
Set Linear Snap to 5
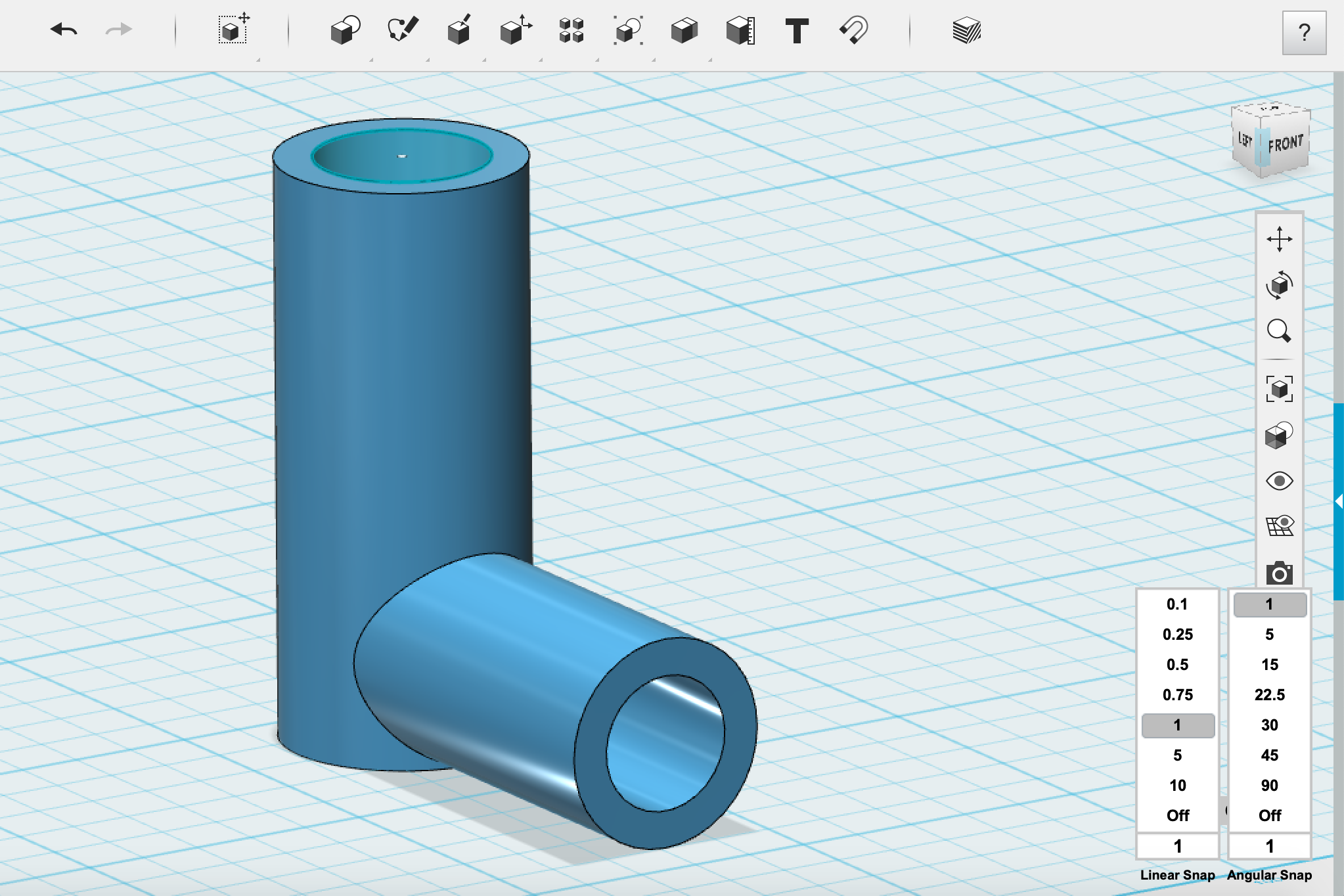(1178, 755)
